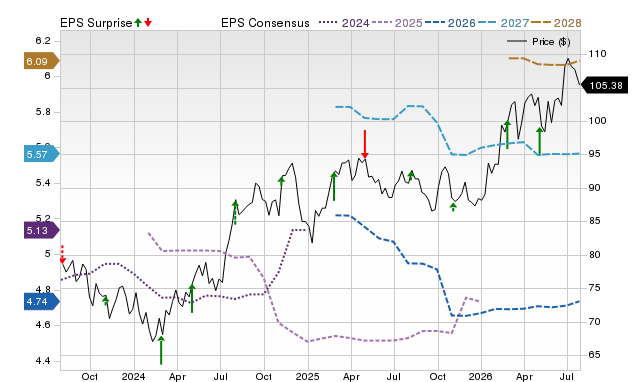Click the Price ($) legend label
640x382 pixels.
coord(551,42)
